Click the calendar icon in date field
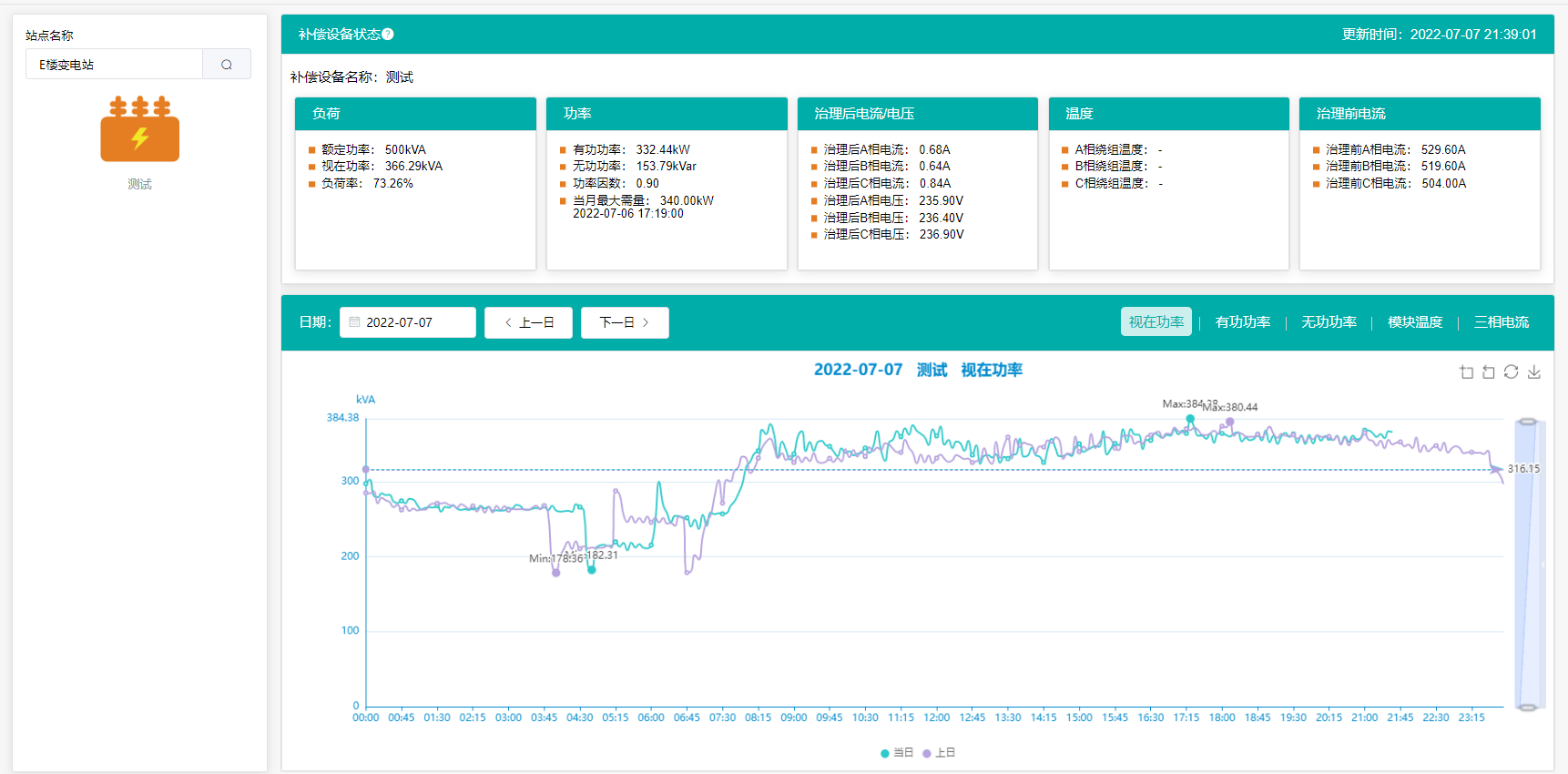 tap(355, 322)
